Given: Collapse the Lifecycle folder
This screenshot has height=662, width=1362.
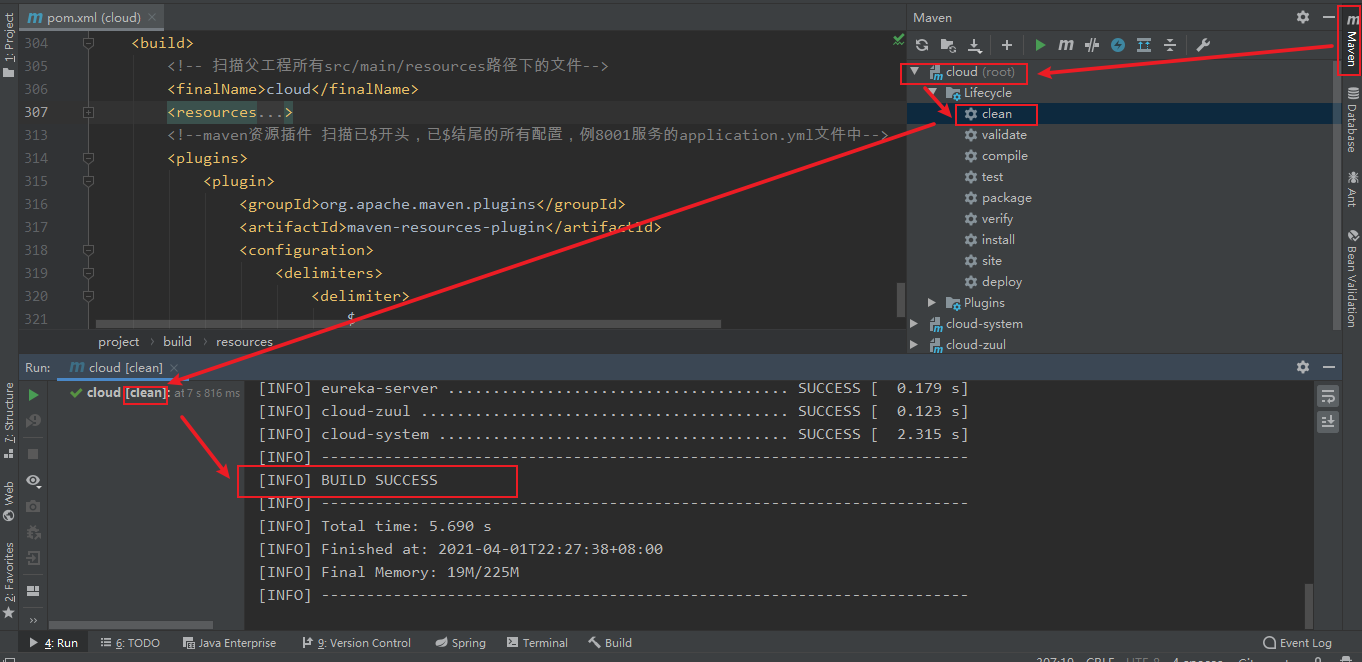Looking at the screenshot, I should point(932,93).
